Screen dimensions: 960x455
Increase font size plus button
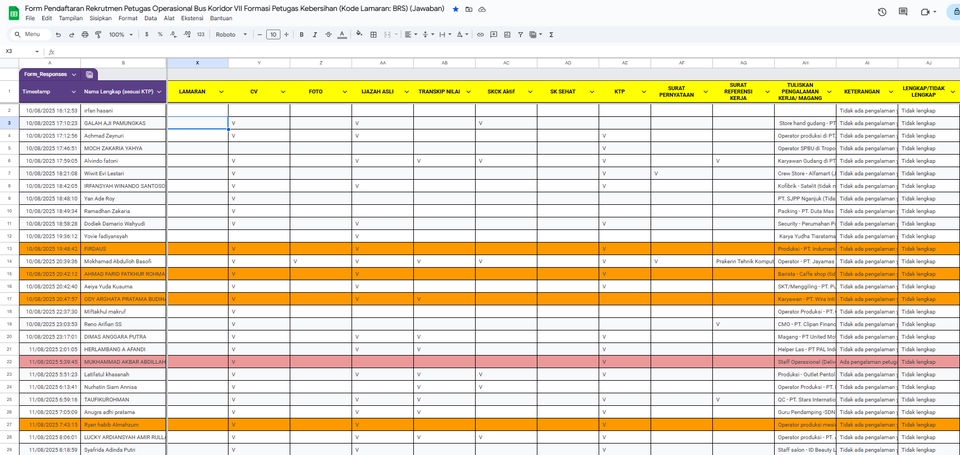pyautogui.click(x=287, y=35)
